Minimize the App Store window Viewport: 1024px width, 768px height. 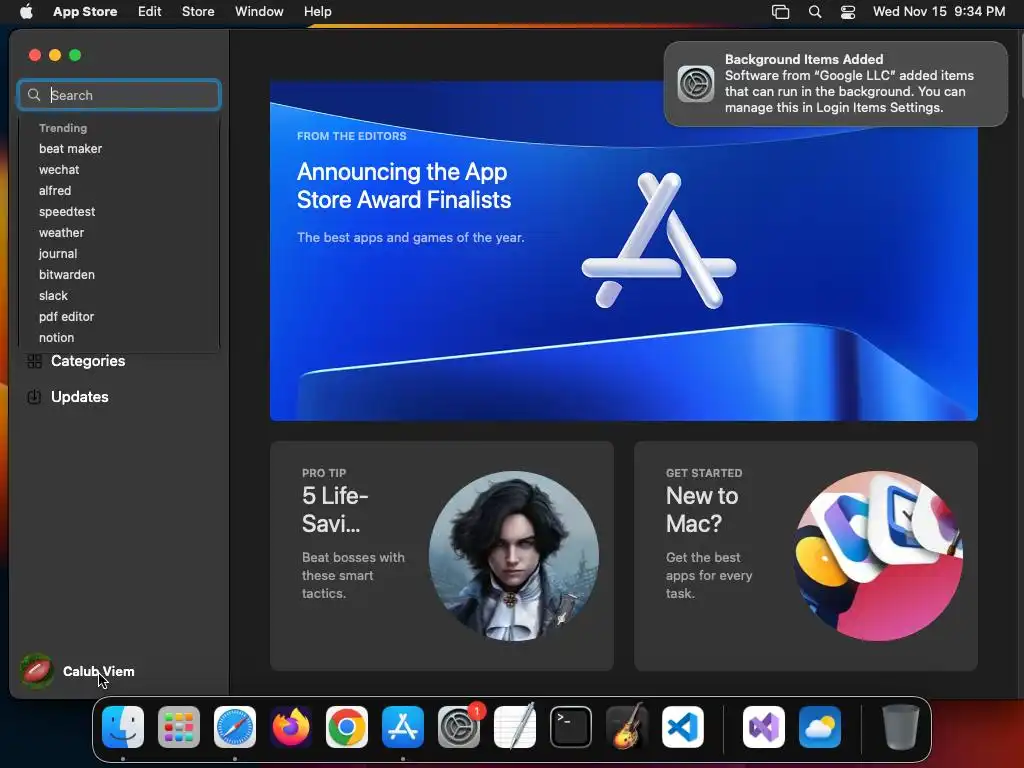[56, 56]
